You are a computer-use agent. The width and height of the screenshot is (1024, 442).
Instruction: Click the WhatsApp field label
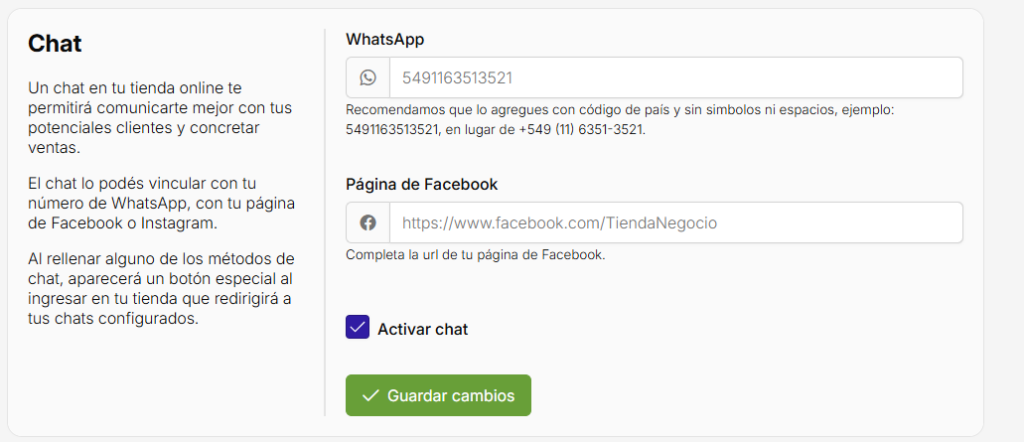tap(385, 39)
